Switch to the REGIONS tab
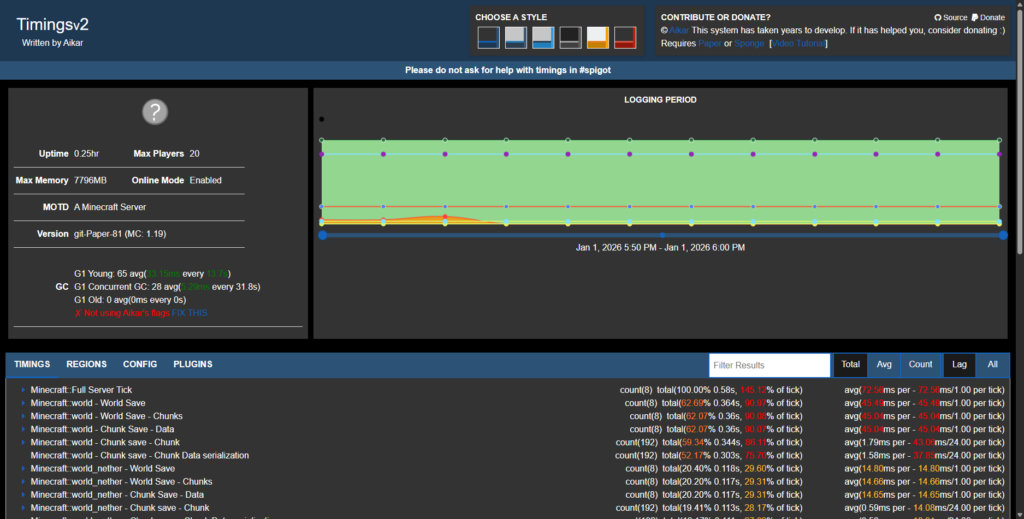Viewport: 1024px width, 519px height. coord(86,364)
